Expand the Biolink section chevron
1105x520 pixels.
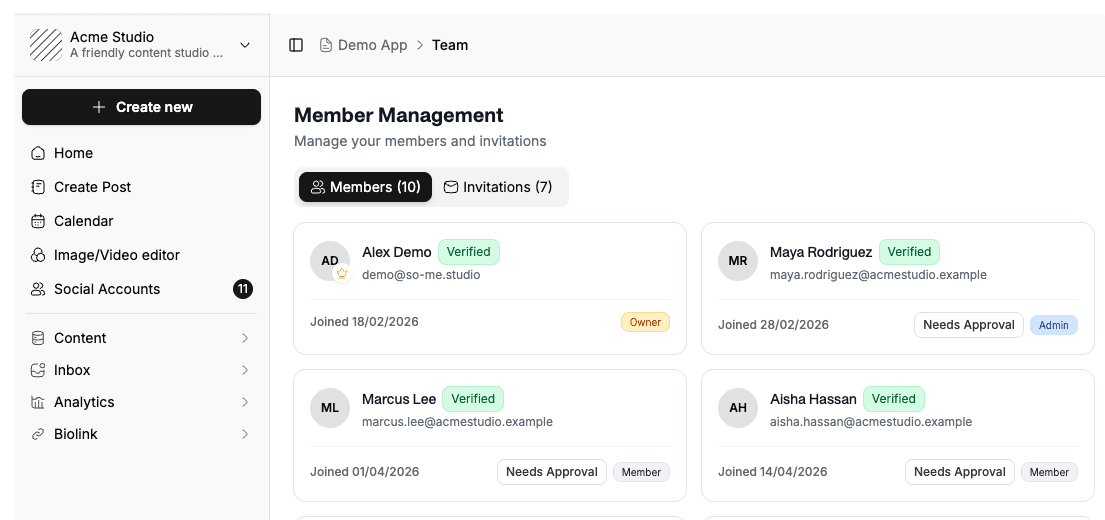[x=245, y=434]
